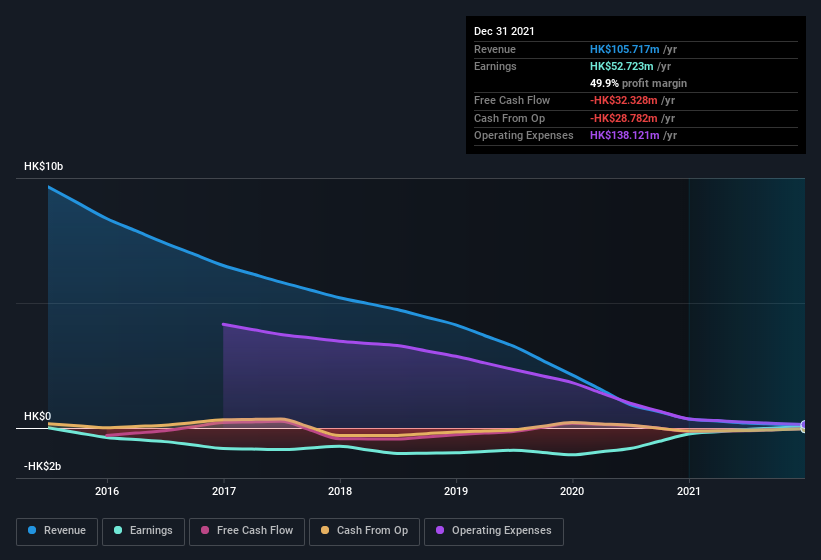Image resolution: width=821 pixels, height=560 pixels.
Task: Click the -HK$28.782m cash from op value
Action: [623, 118]
